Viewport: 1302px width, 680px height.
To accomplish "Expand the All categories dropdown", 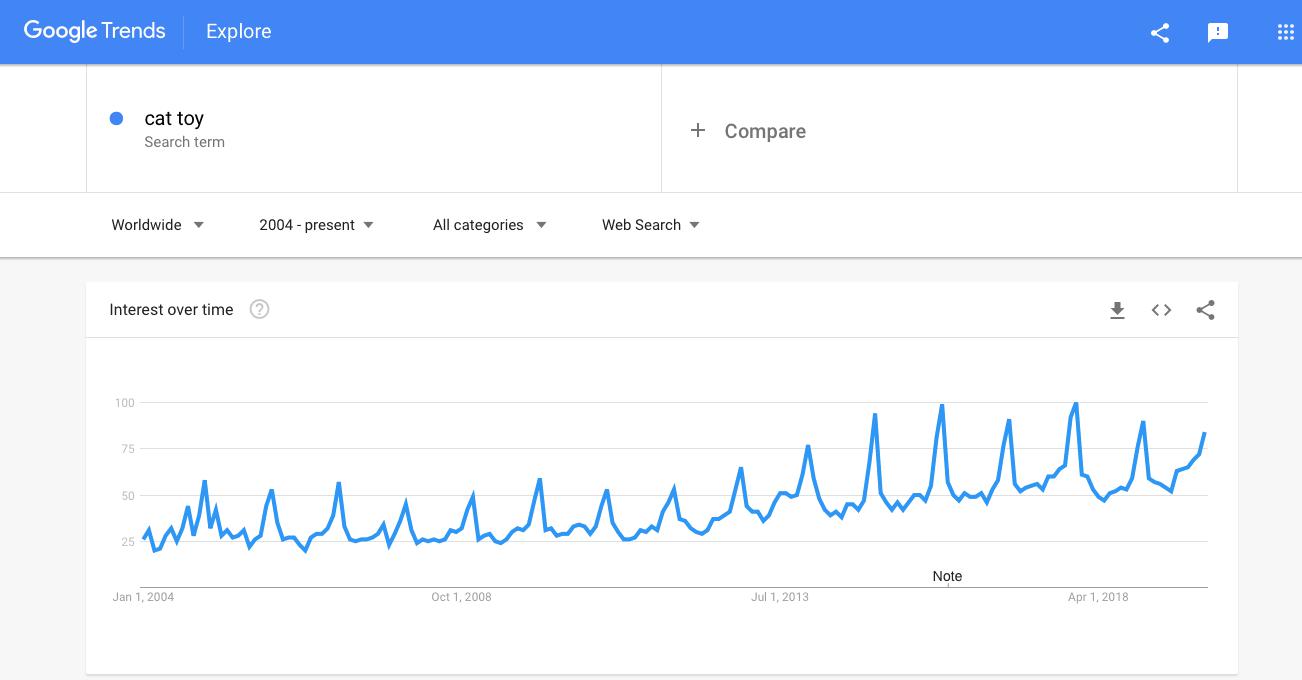I will [490, 225].
